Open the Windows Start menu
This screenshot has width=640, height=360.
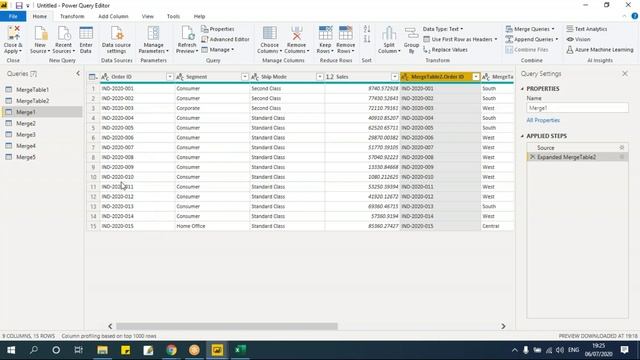(11, 350)
